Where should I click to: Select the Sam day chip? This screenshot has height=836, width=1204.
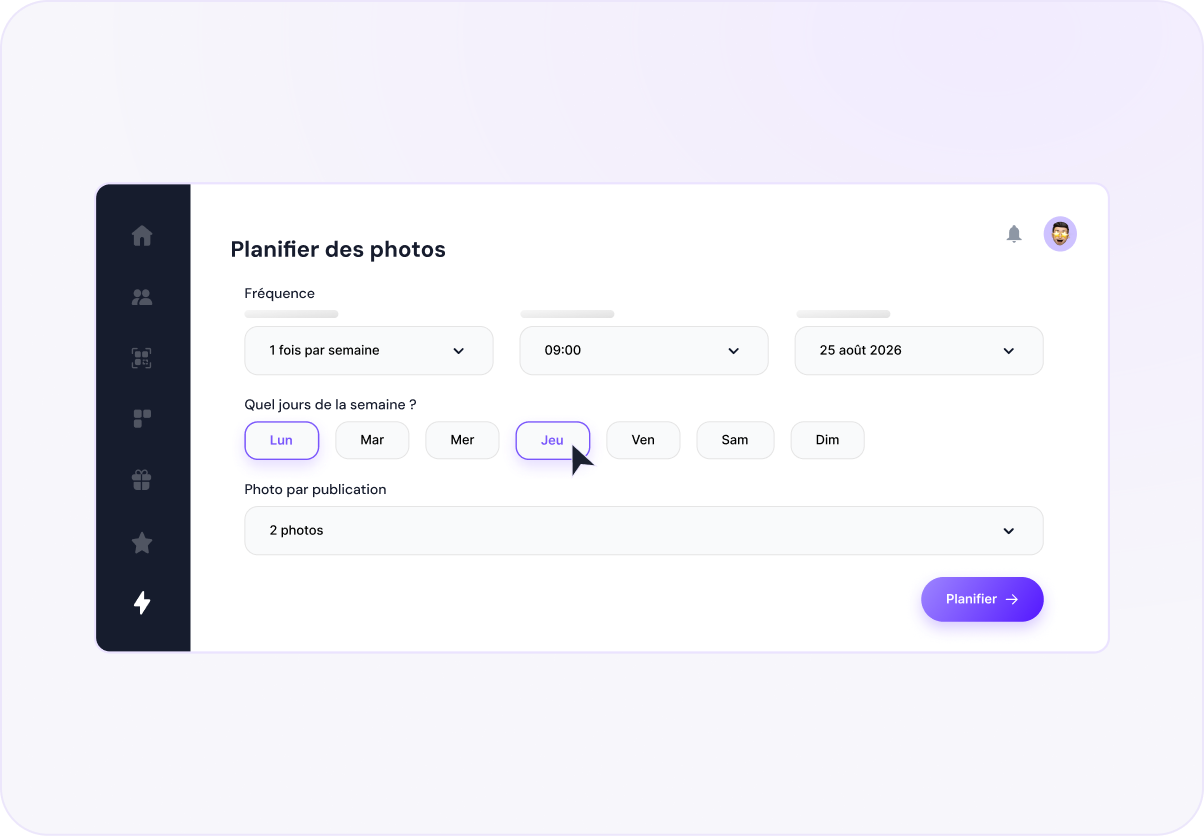click(x=735, y=440)
